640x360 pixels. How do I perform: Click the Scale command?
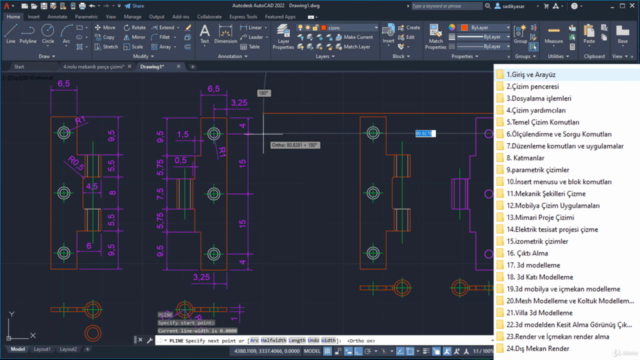[133, 47]
